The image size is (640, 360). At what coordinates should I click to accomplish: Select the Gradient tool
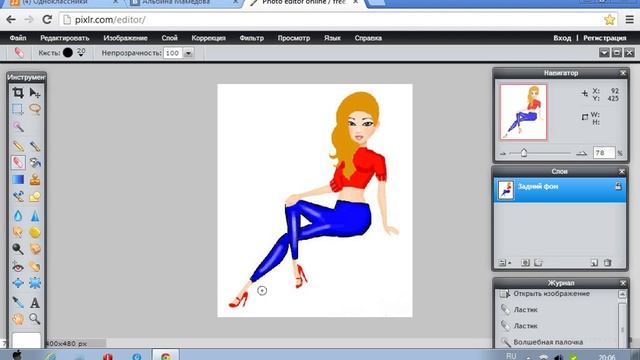(18, 179)
